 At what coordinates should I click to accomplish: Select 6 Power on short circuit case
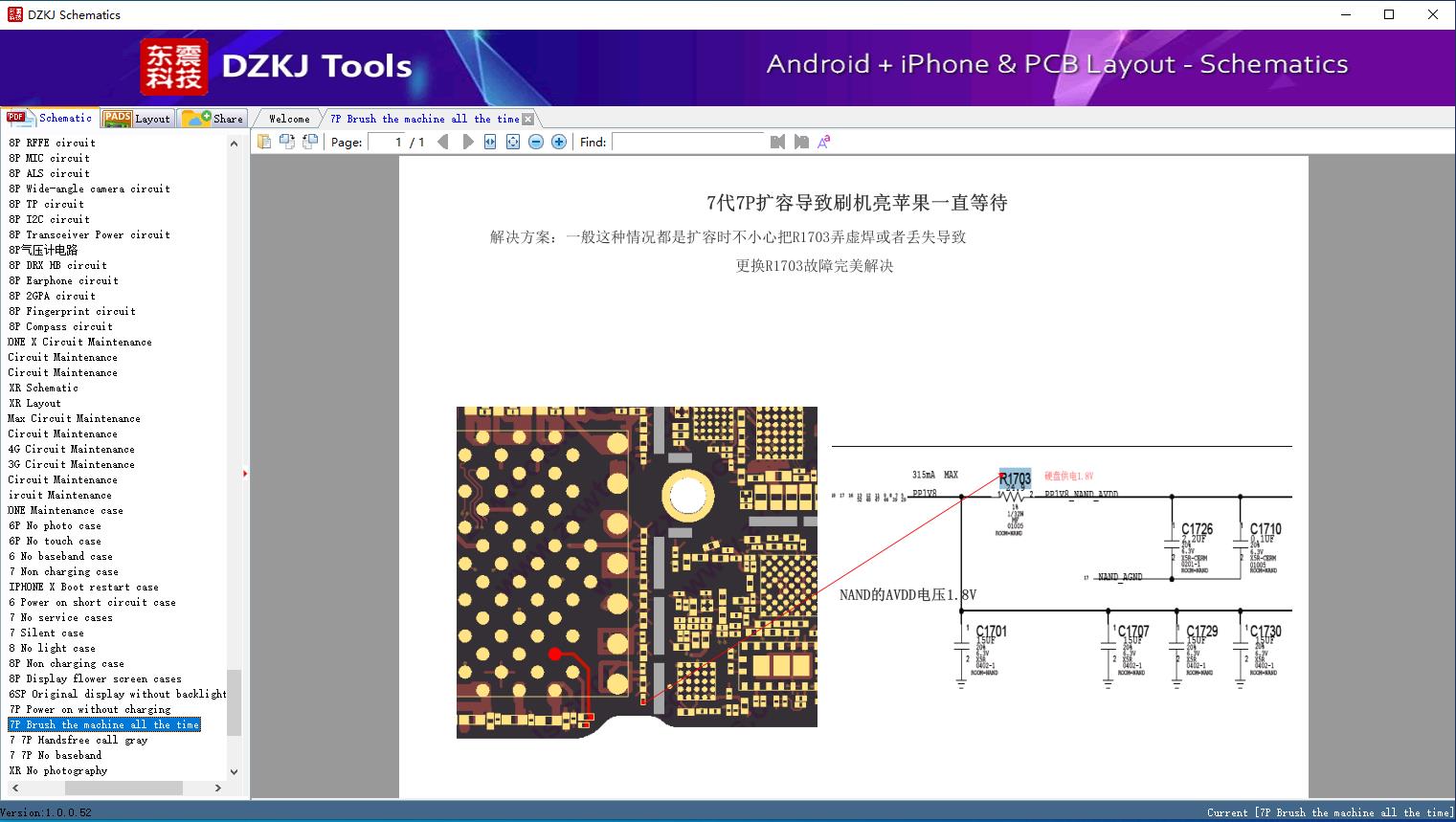[x=92, y=602]
